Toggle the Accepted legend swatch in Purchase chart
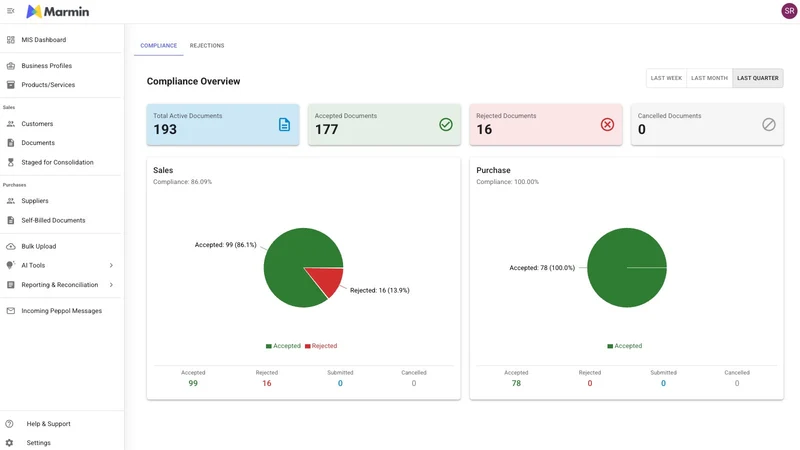 [610, 346]
